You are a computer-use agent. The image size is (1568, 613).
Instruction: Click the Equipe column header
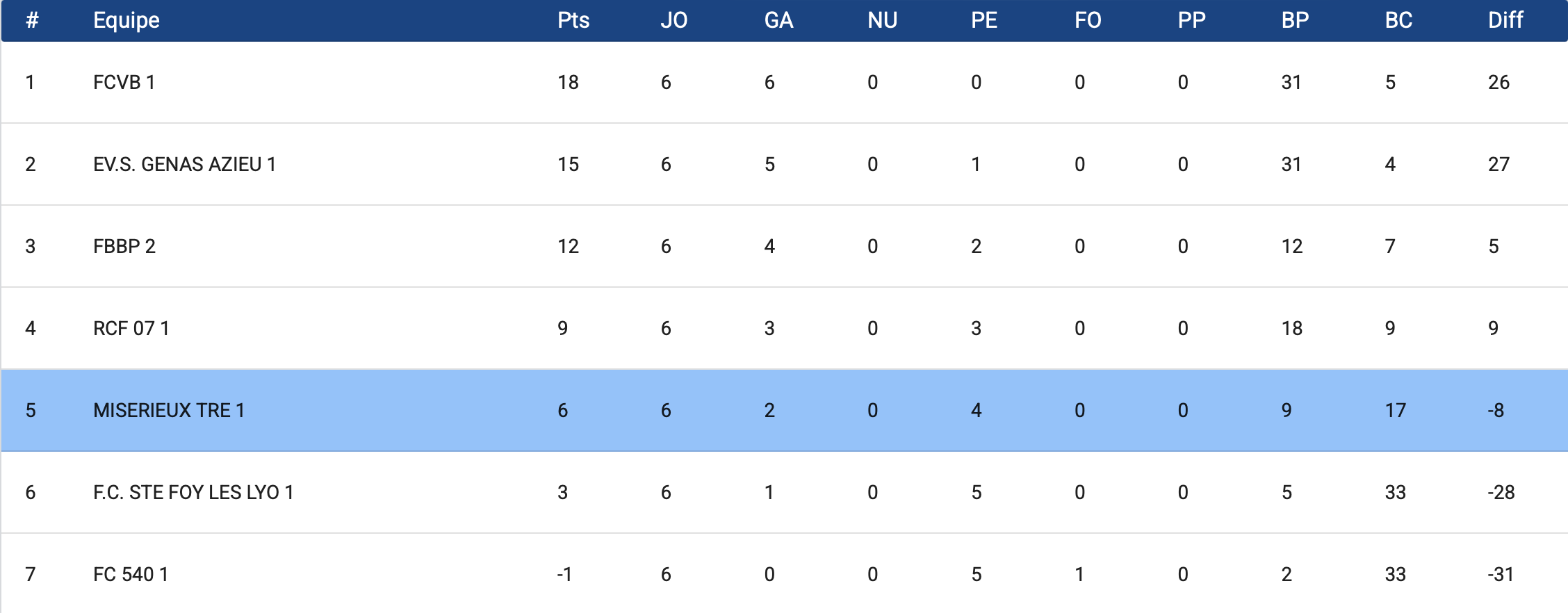pyautogui.click(x=126, y=20)
